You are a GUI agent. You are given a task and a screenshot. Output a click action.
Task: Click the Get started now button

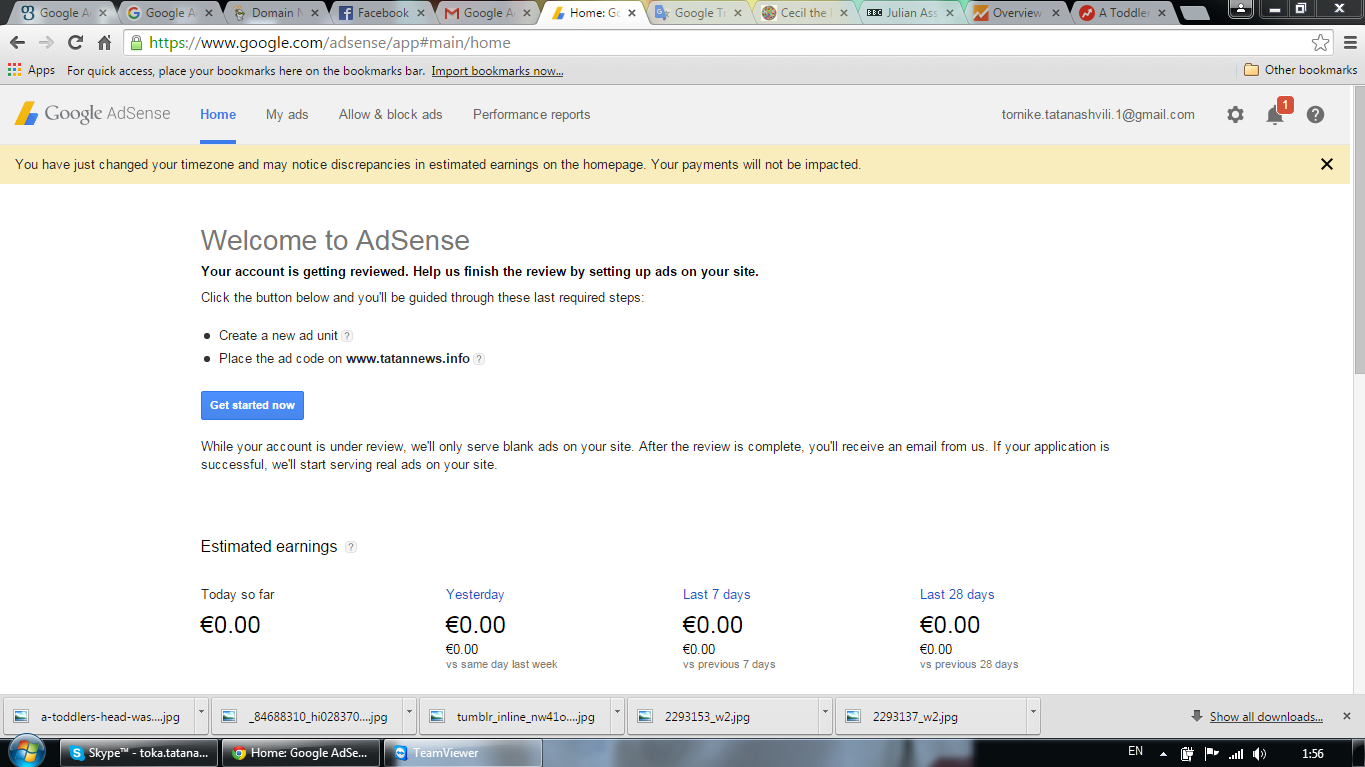[252, 405]
